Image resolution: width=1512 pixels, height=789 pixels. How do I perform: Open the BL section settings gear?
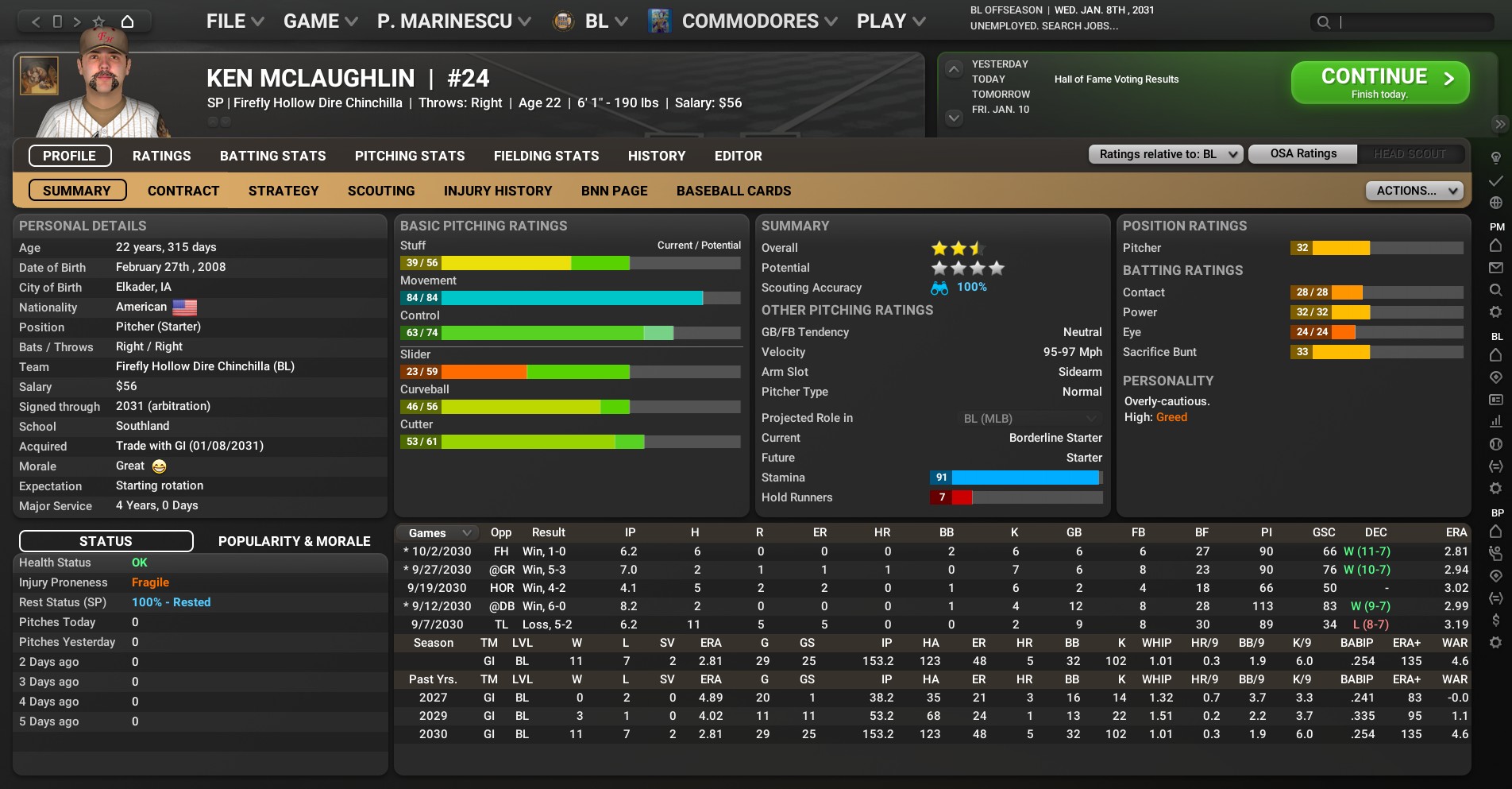(x=1495, y=489)
